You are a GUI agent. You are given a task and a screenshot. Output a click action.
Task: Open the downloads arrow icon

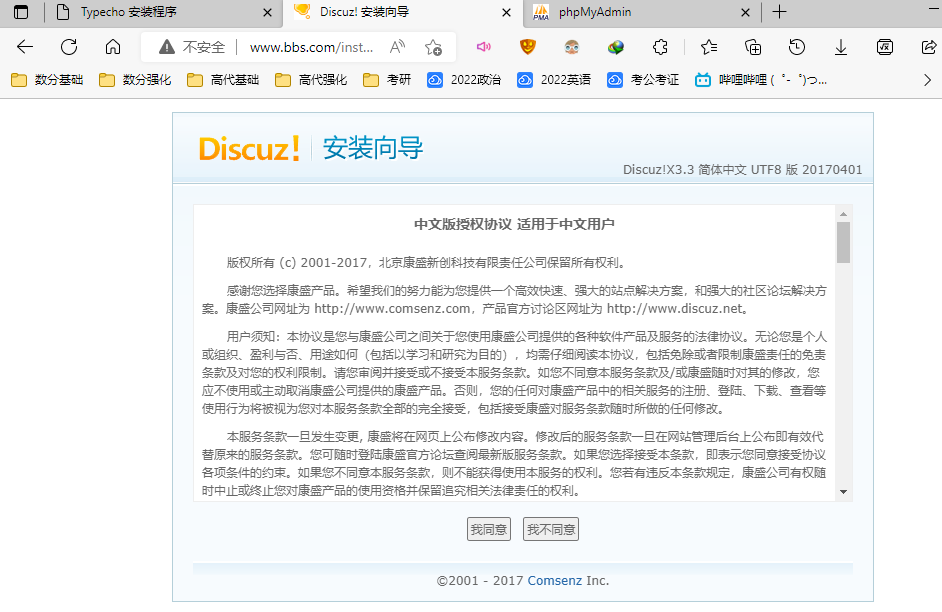pos(841,47)
